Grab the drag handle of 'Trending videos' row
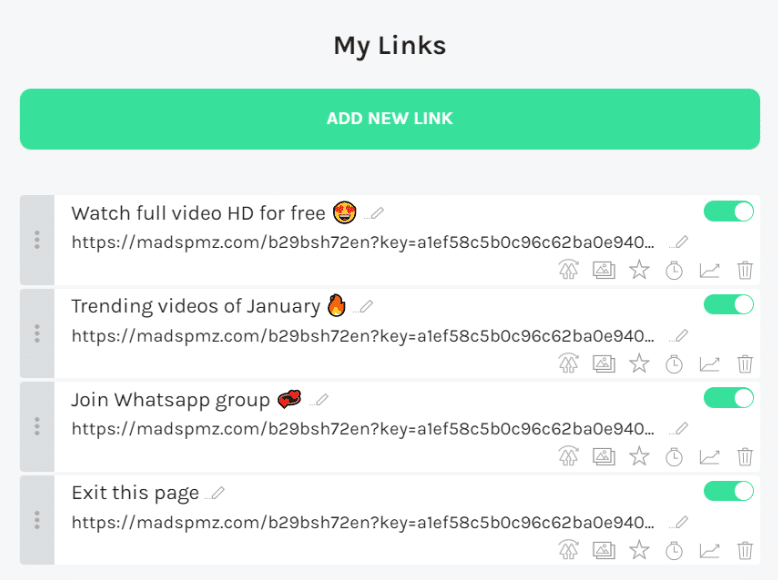This screenshot has width=778, height=580. (37, 333)
